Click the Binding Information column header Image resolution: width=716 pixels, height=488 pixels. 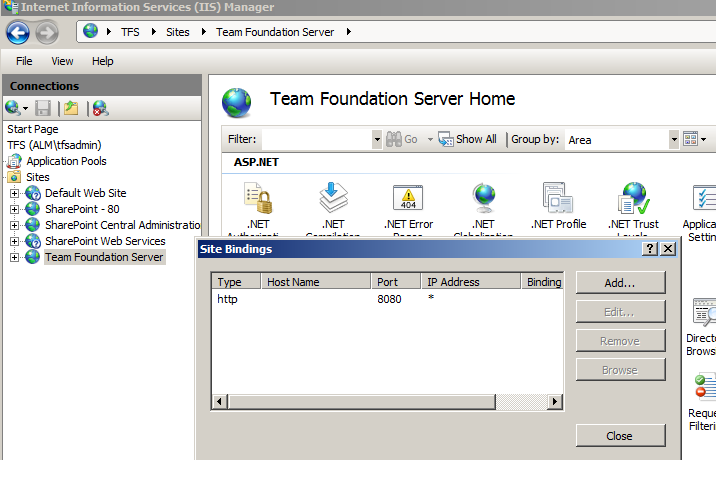542,282
